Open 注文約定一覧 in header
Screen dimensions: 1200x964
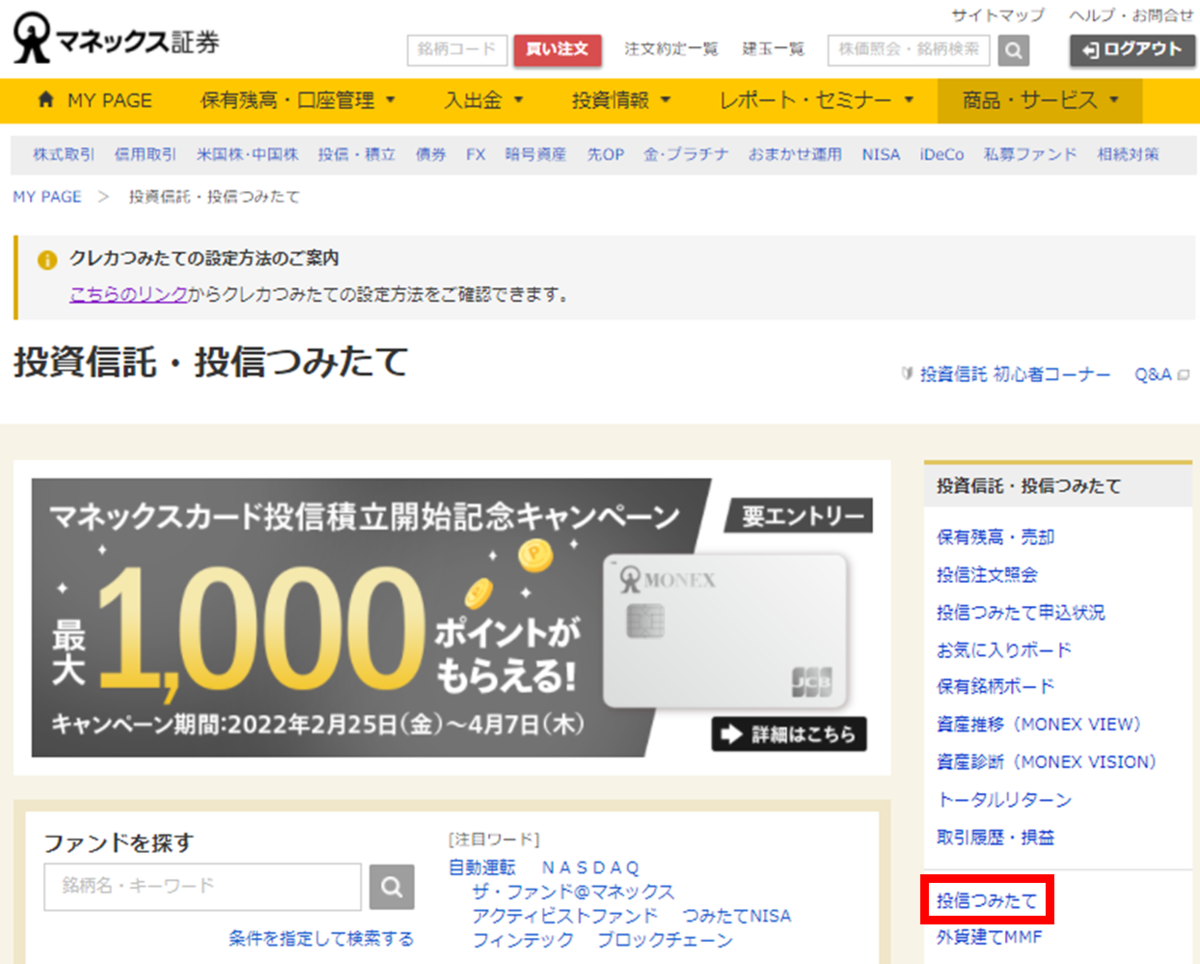[671, 49]
